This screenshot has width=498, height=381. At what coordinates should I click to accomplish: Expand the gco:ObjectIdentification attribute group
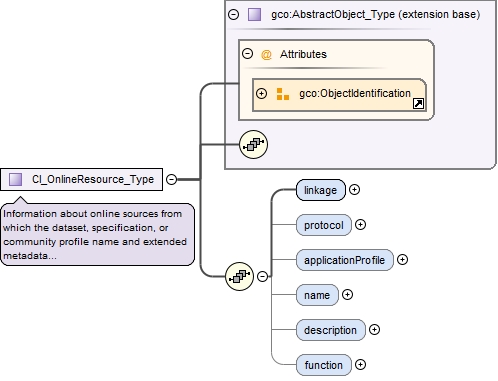click(x=261, y=93)
